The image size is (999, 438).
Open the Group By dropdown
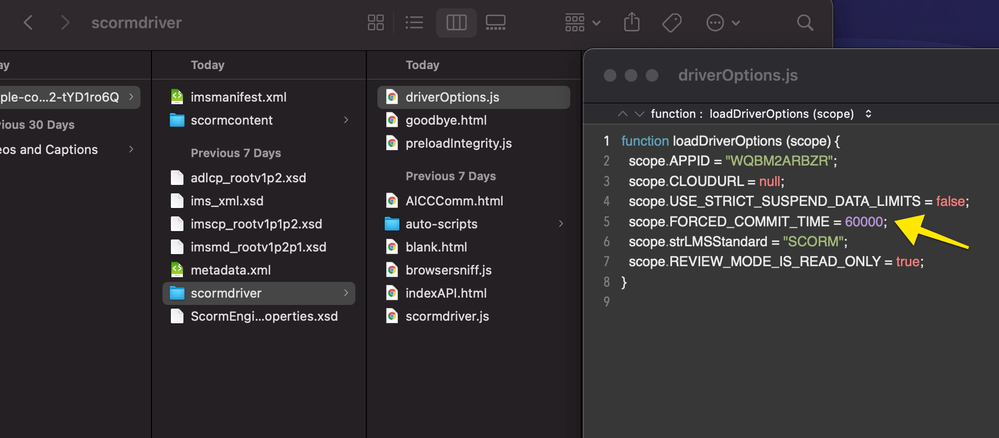coord(582,22)
